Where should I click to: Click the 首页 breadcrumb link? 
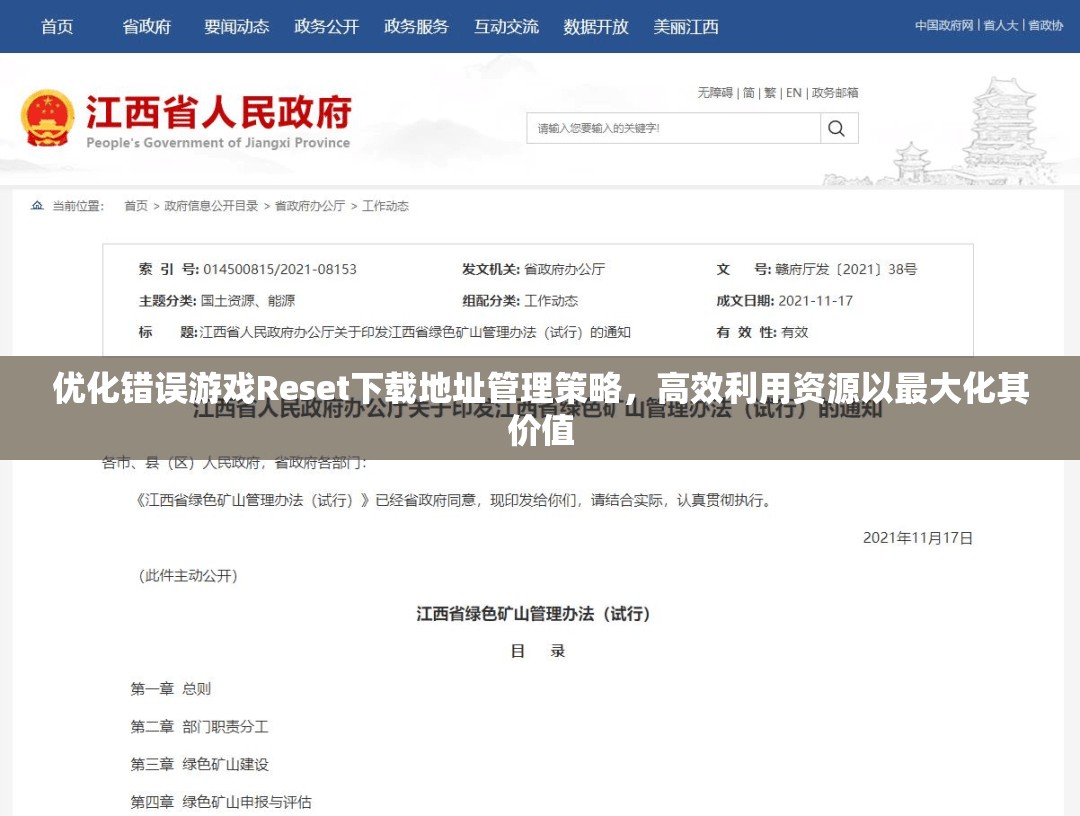tap(136, 206)
